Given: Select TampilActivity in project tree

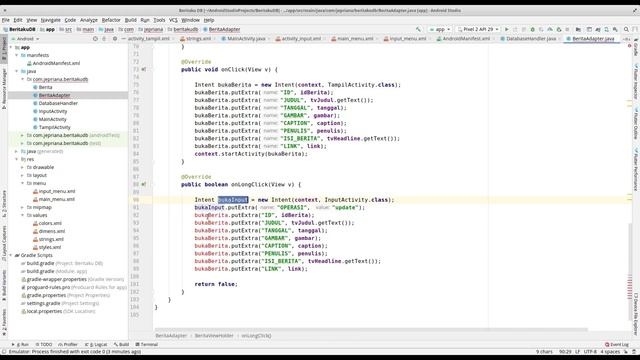Looking at the screenshot, I should [54, 127].
